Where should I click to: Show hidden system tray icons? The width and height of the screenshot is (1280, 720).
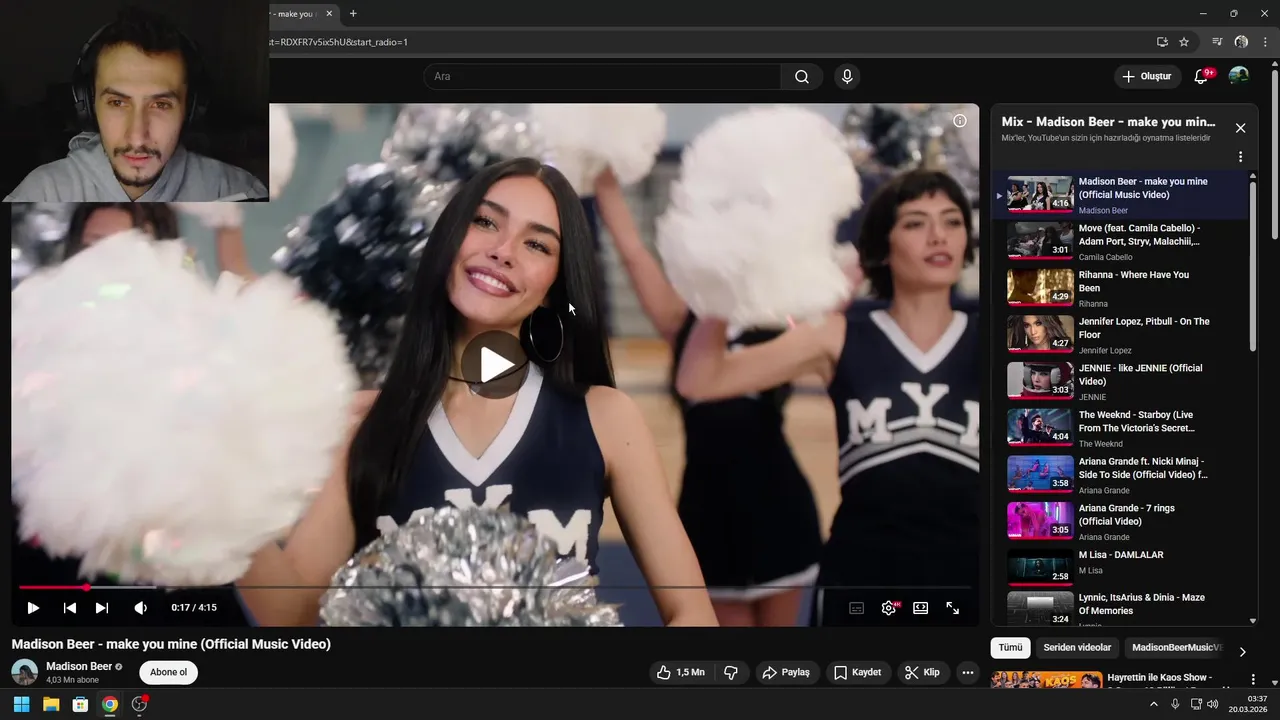(x=1153, y=704)
